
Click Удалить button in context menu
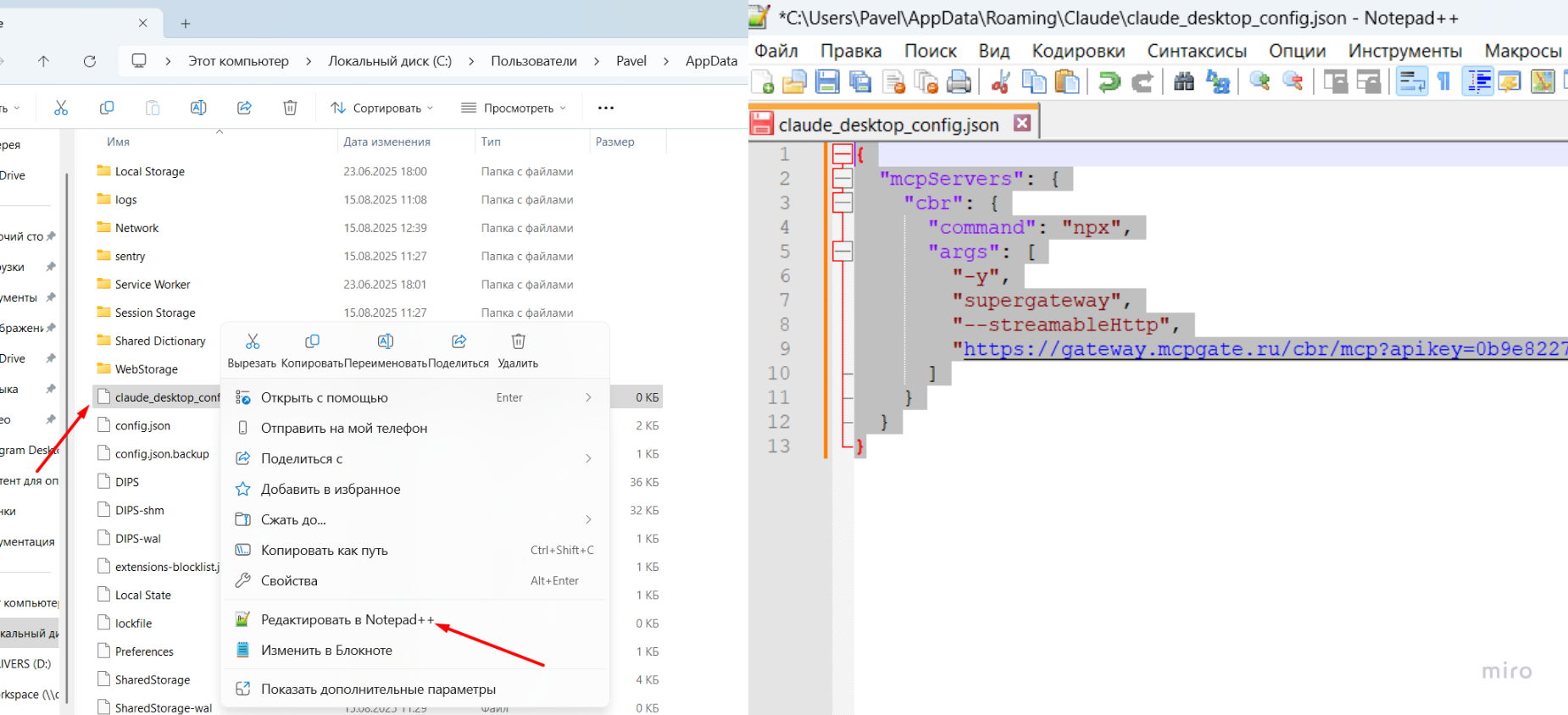518,351
